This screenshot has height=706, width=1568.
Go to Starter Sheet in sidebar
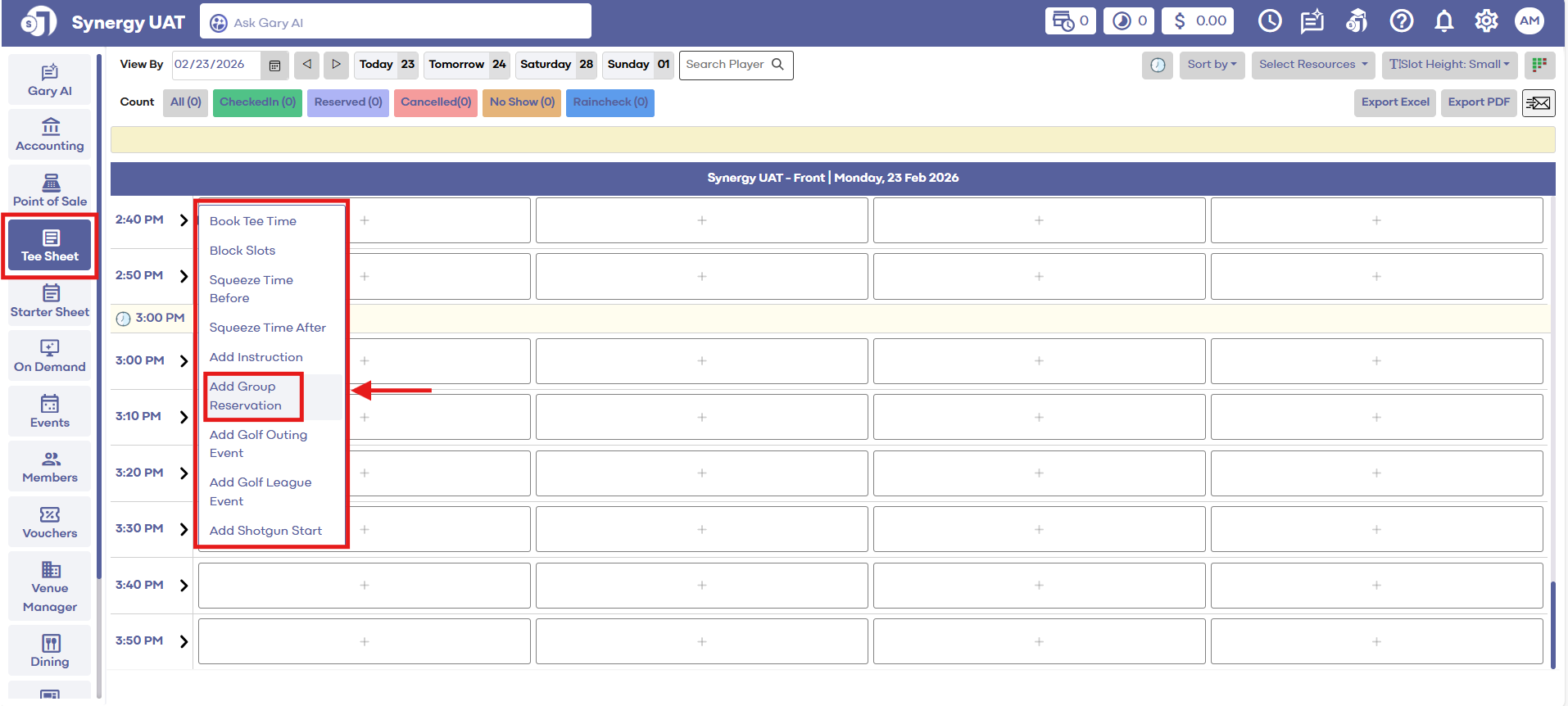tap(50, 301)
